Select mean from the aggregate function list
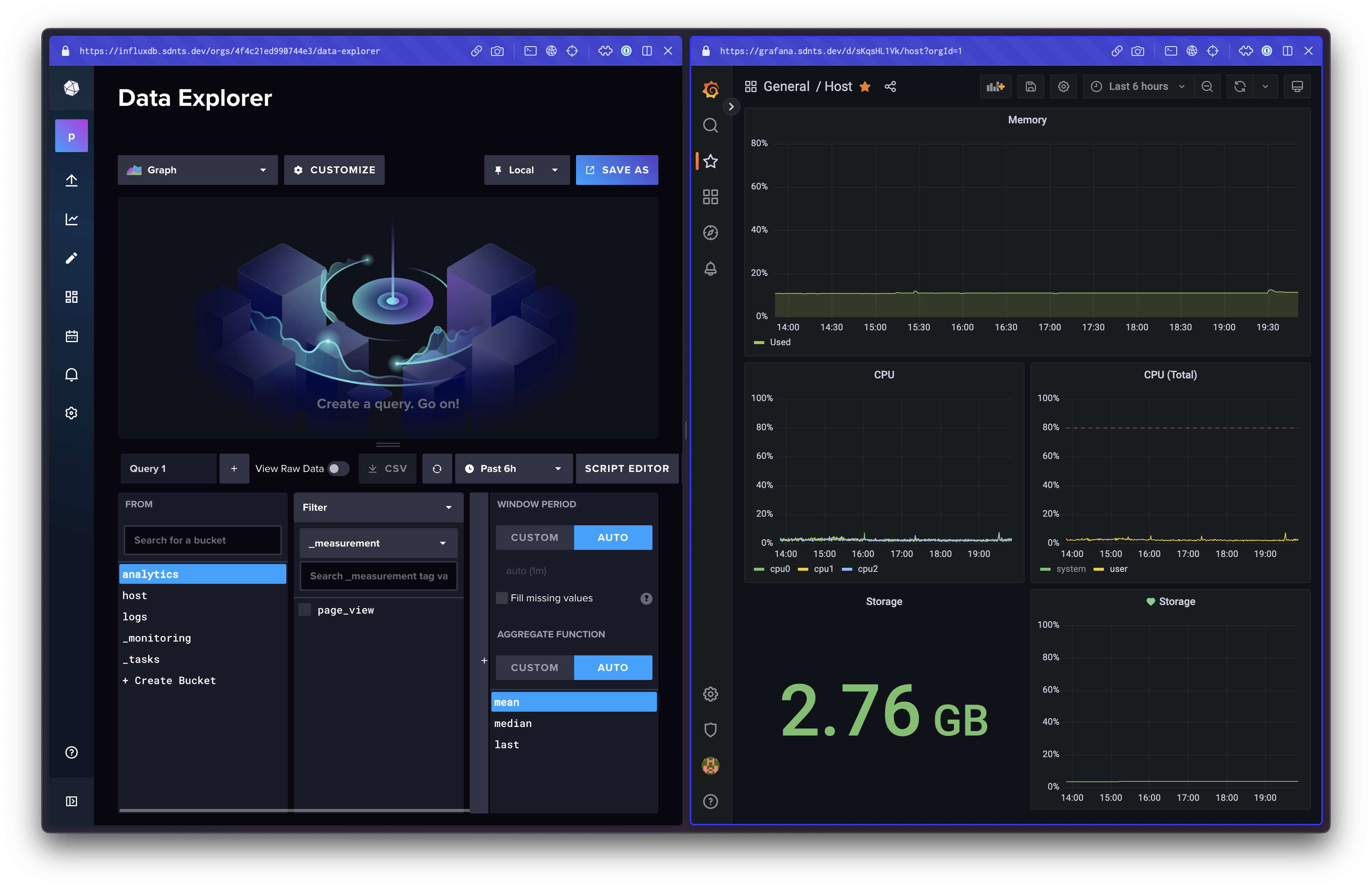 click(x=573, y=702)
